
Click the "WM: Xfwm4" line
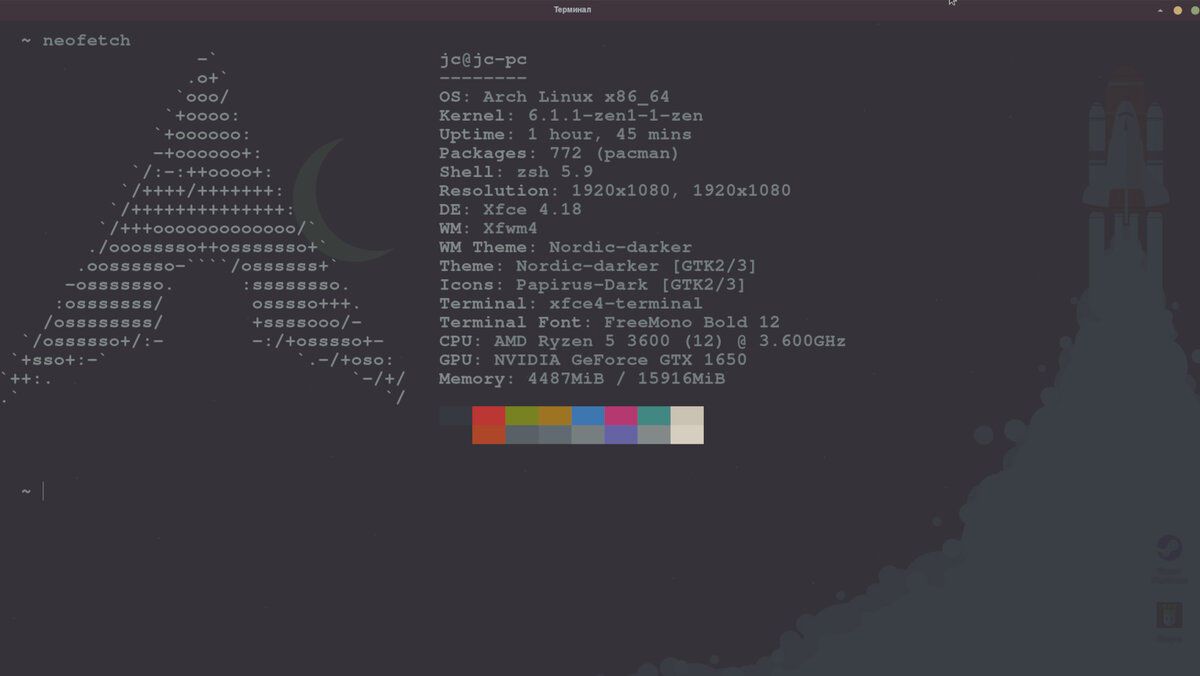click(x=488, y=229)
